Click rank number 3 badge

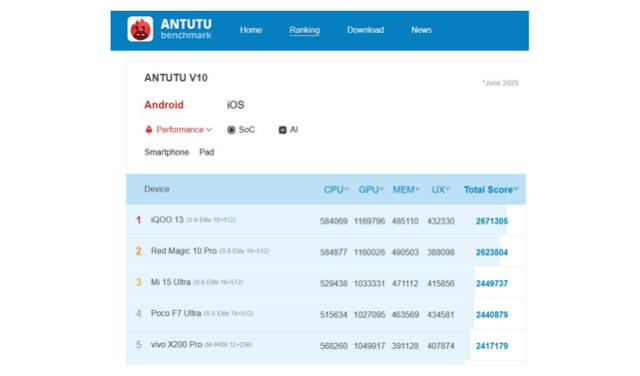tap(138, 283)
